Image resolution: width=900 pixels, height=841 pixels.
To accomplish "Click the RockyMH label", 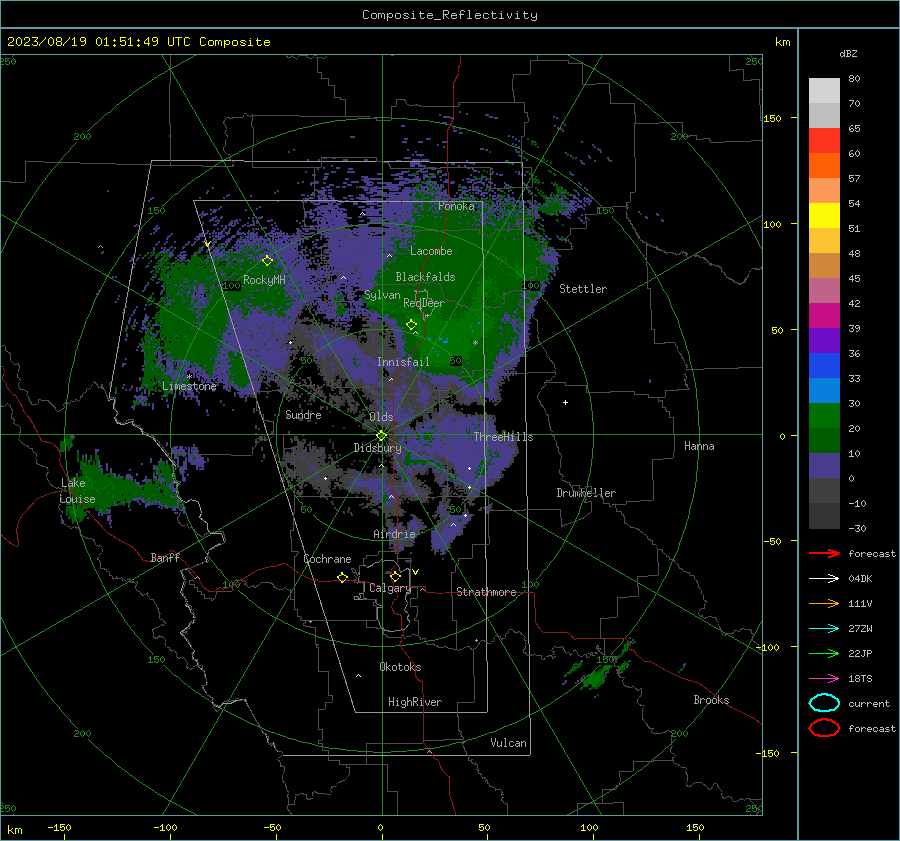I will click(264, 280).
